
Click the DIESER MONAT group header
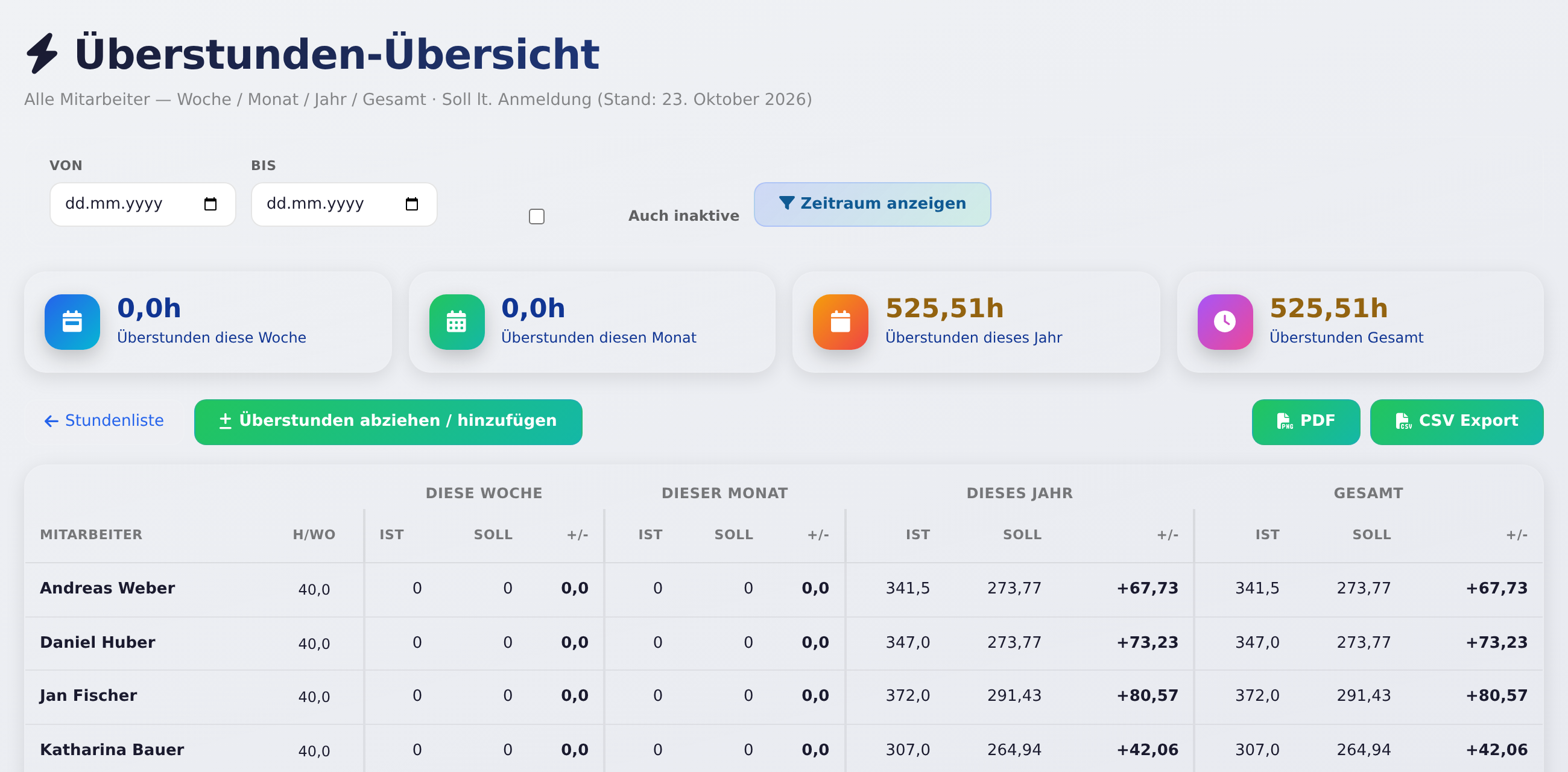[x=724, y=493]
